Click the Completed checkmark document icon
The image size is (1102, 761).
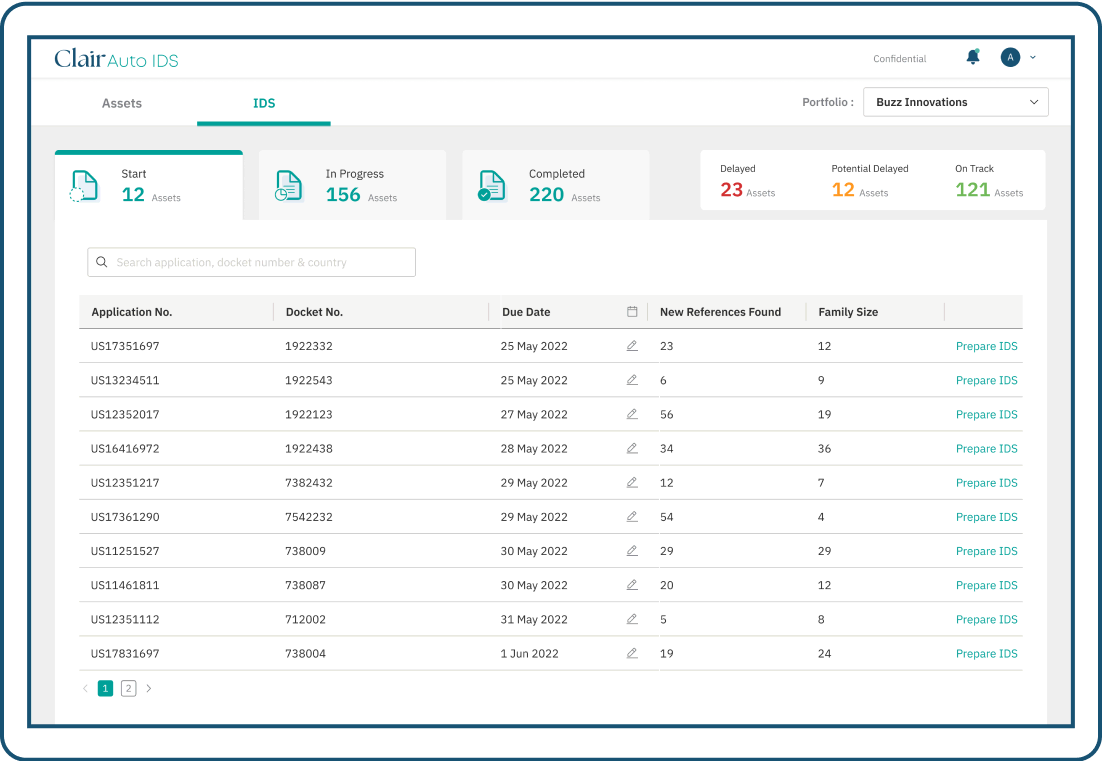pyautogui.click(x=491, y=185)
